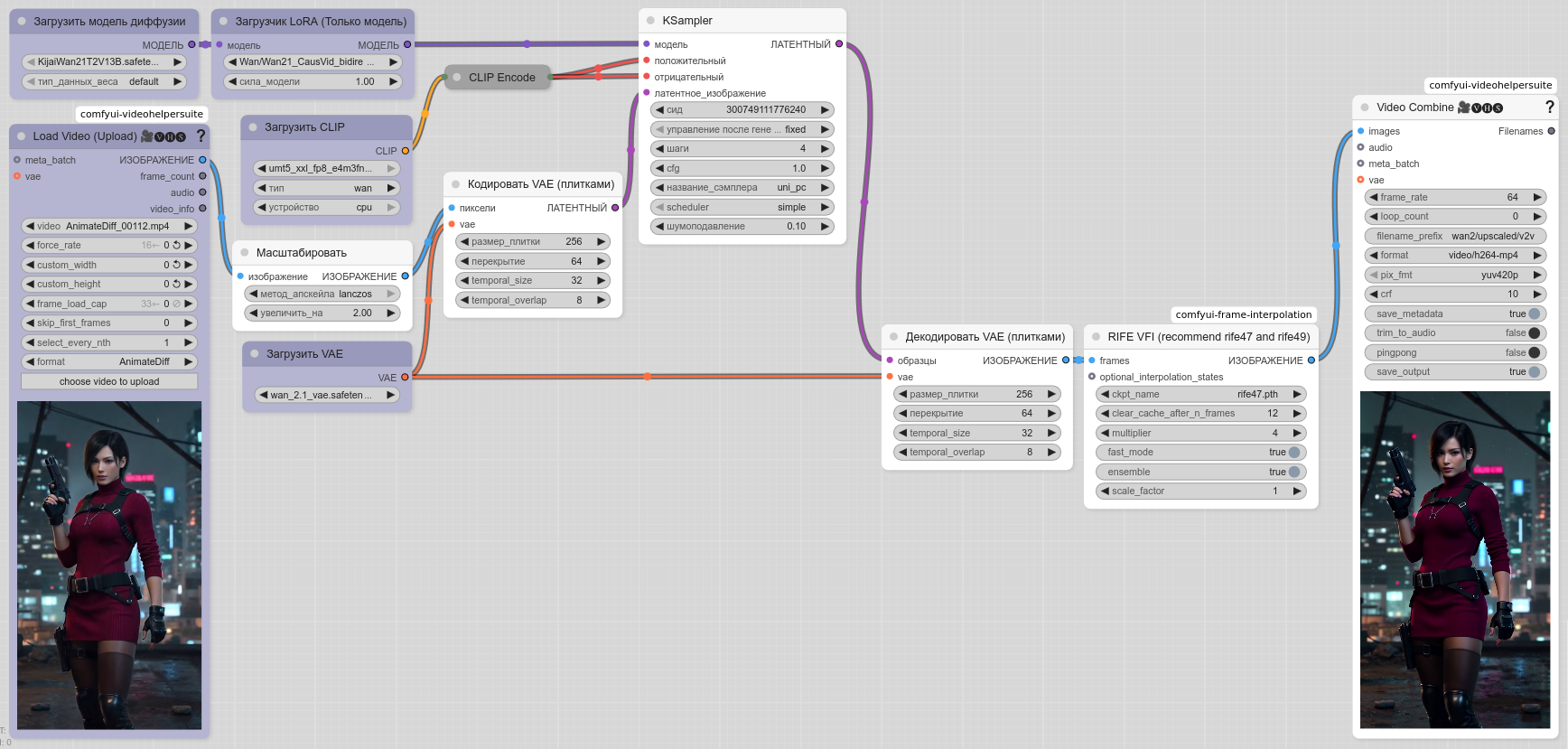Collapse the Загрузить CLIP node dot
1568x749 pixels.
click(253, 127)
